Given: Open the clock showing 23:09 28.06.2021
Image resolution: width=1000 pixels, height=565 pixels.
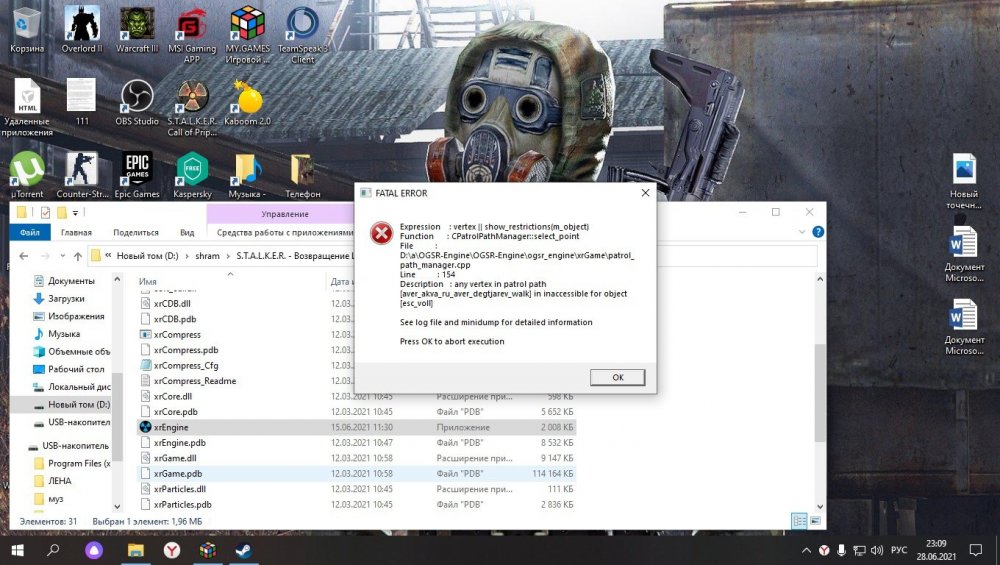Looking at the screenshot, I should [x=936, y=550].
